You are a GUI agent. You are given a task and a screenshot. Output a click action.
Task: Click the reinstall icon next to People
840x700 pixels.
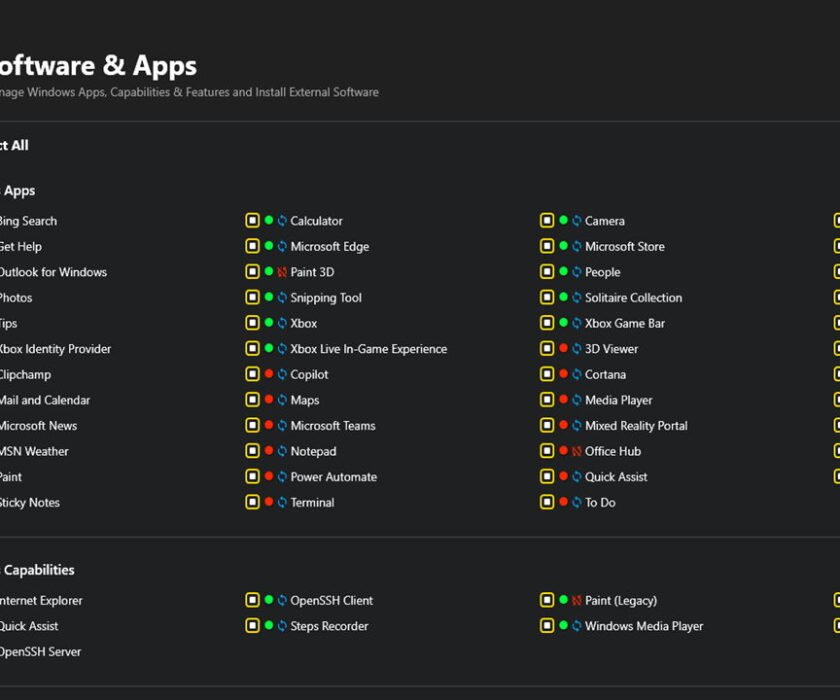point(577,272)
